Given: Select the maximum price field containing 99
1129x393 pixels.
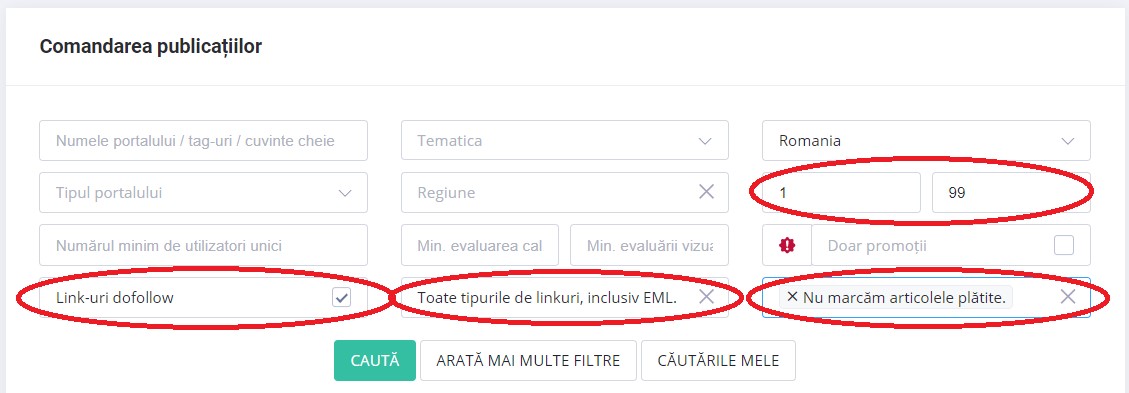Looking at the screenshot, I should [1011, 192].
